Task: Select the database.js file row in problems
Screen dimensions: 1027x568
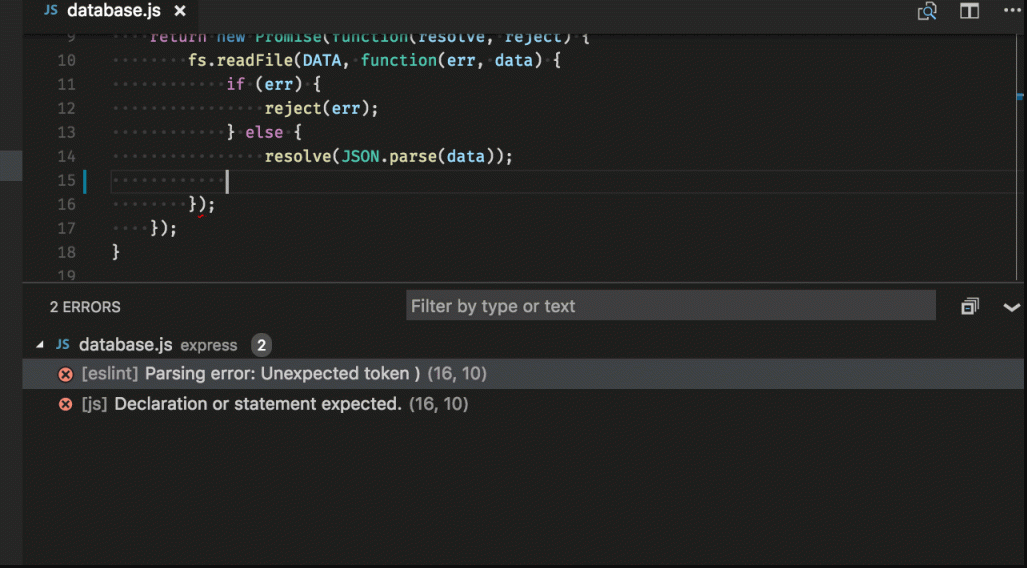Action: click(523, 345)
